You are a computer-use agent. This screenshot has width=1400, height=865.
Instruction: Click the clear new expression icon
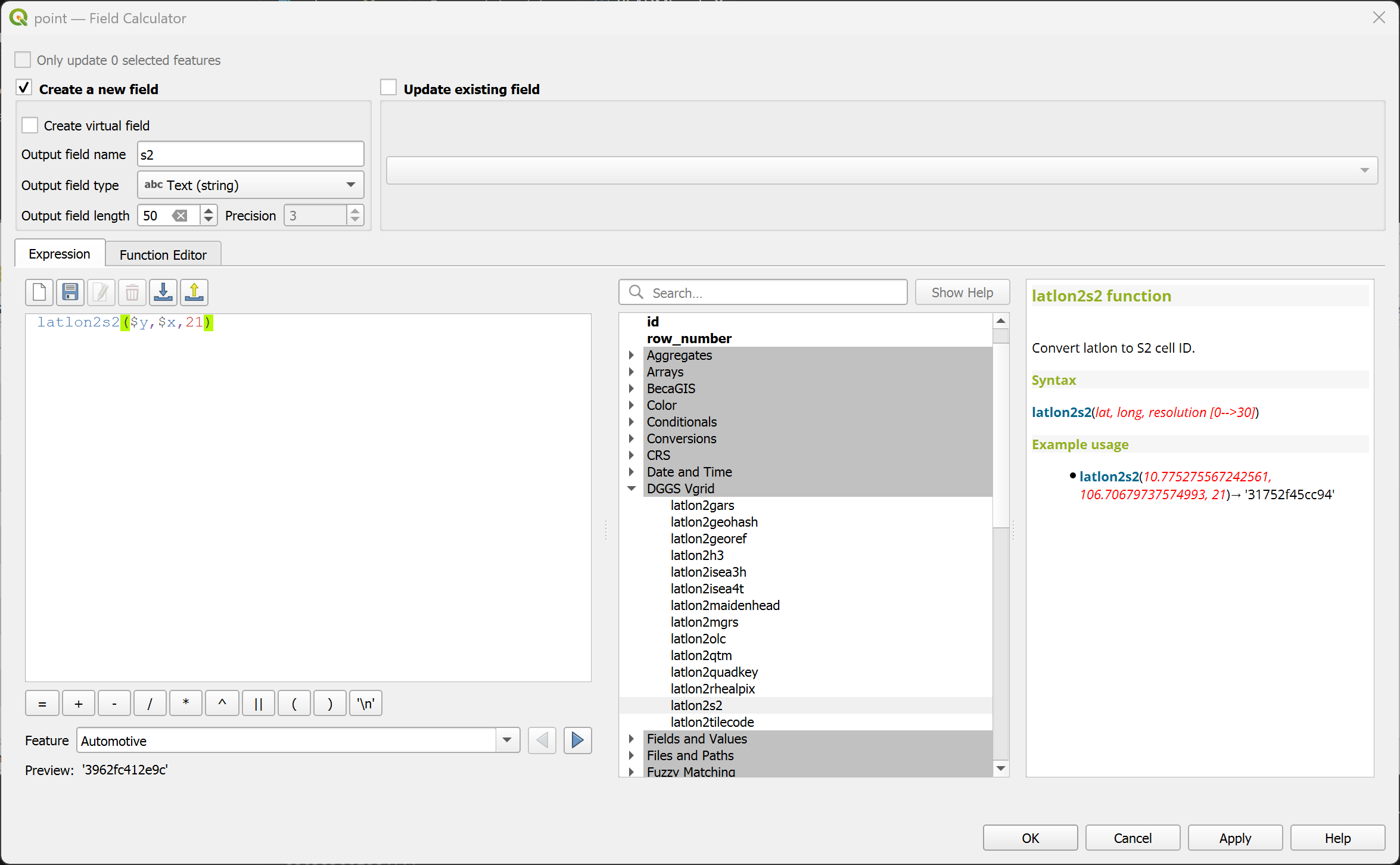pyautogui.click(x=39, y=293)
